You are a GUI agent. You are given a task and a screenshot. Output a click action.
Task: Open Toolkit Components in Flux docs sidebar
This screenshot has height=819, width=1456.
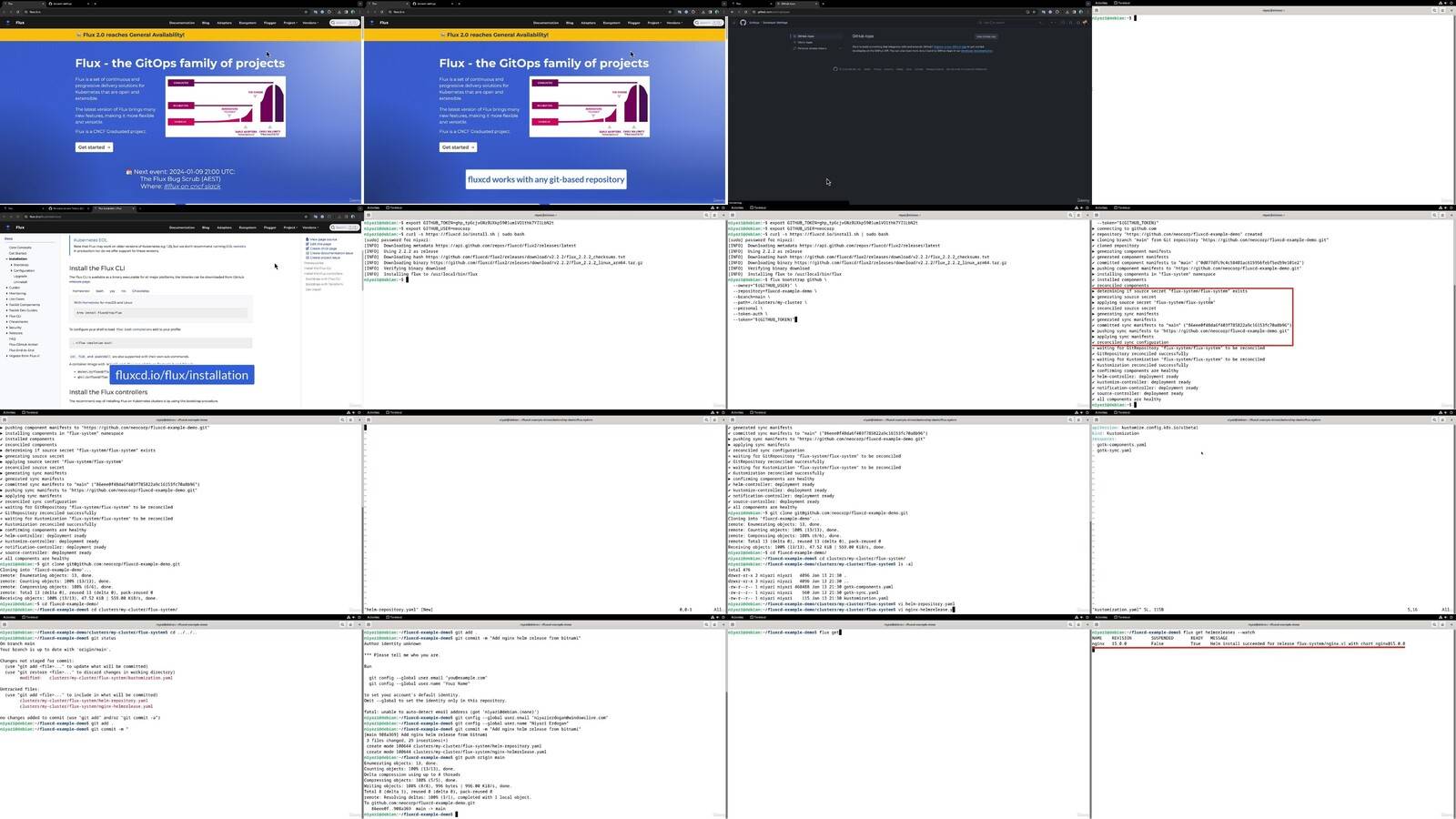[x=25, y=305]
